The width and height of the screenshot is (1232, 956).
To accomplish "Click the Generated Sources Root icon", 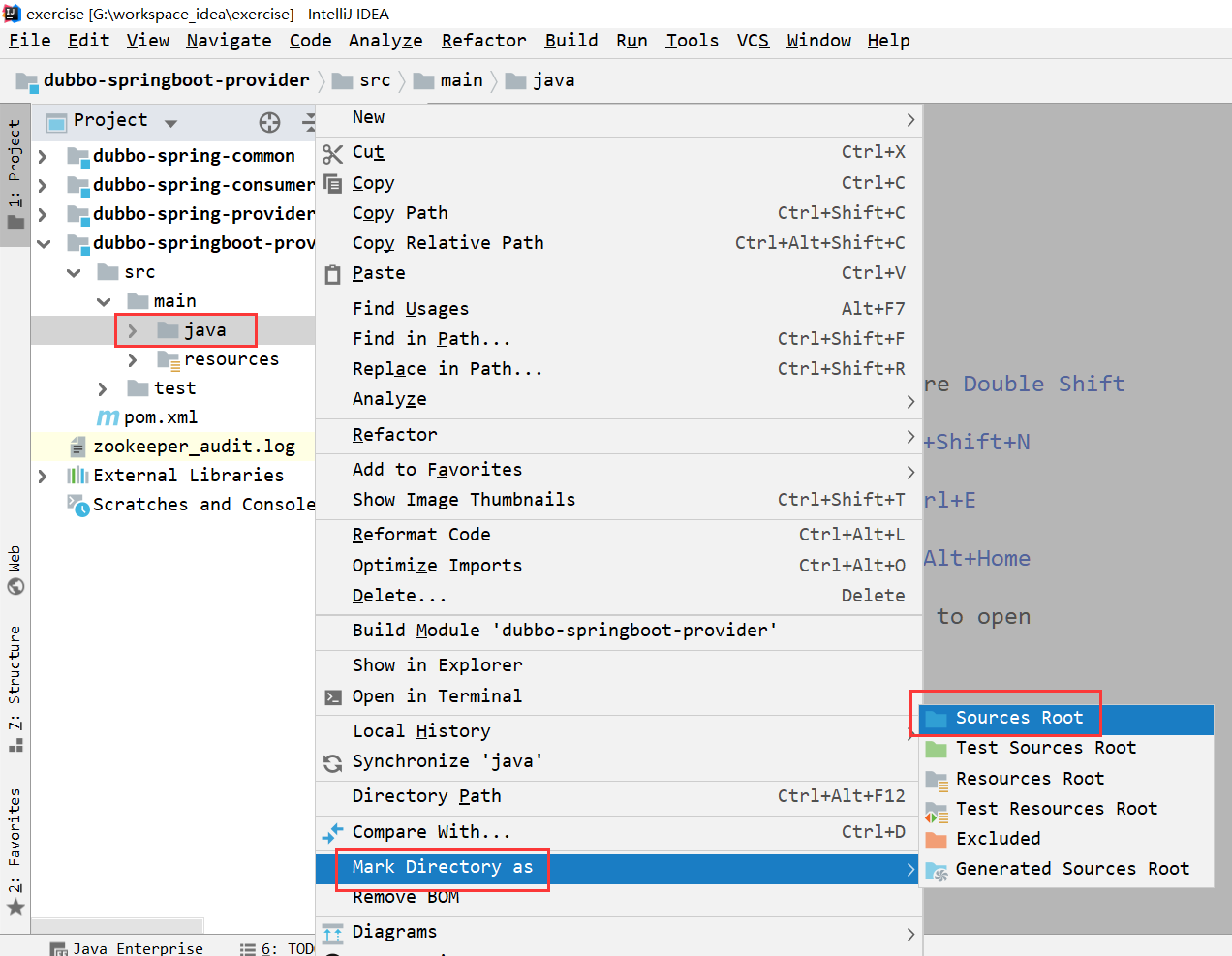I will coord(937,871).
